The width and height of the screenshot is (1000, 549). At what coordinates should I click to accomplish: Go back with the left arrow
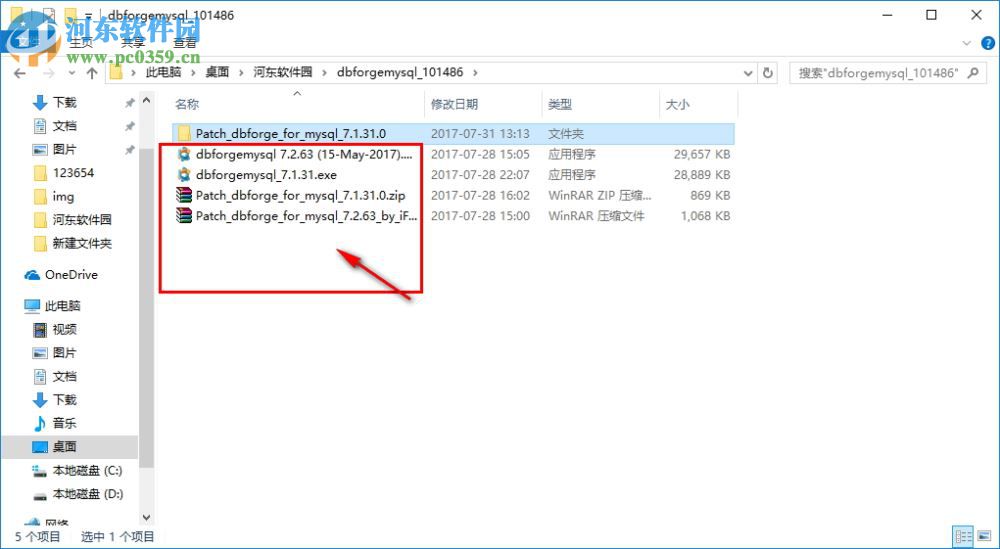[19, 73]
